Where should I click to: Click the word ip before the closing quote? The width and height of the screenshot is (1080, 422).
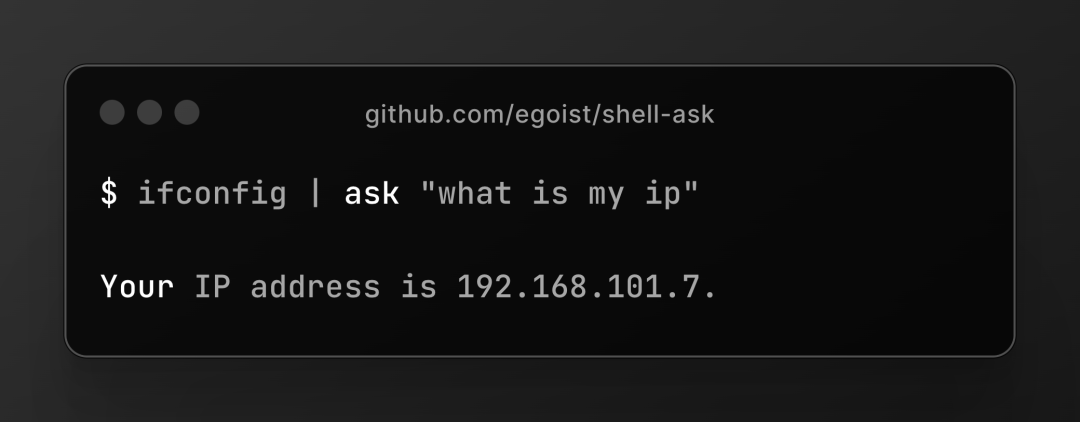(662, 195)
